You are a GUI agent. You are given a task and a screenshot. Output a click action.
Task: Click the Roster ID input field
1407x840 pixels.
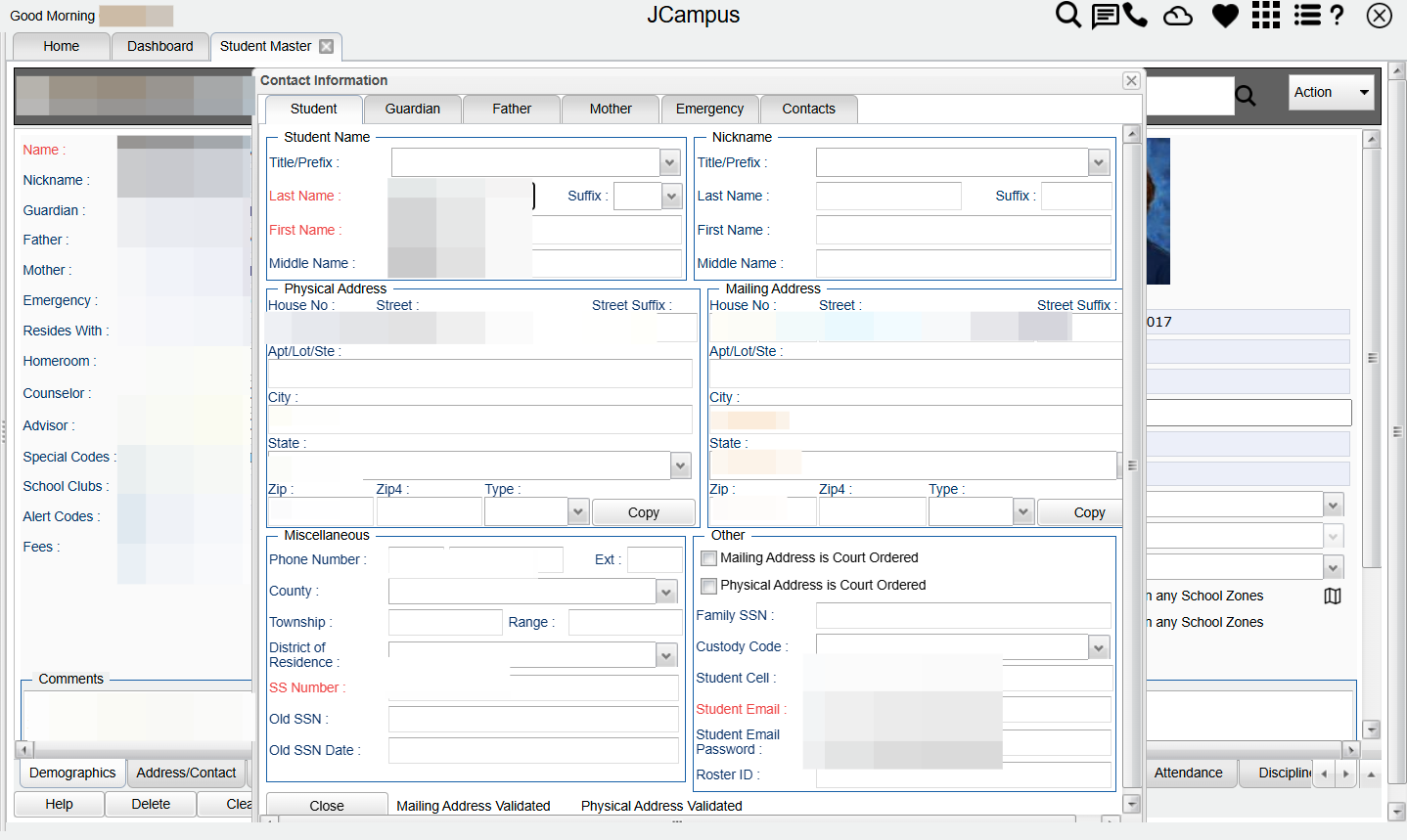964,774
